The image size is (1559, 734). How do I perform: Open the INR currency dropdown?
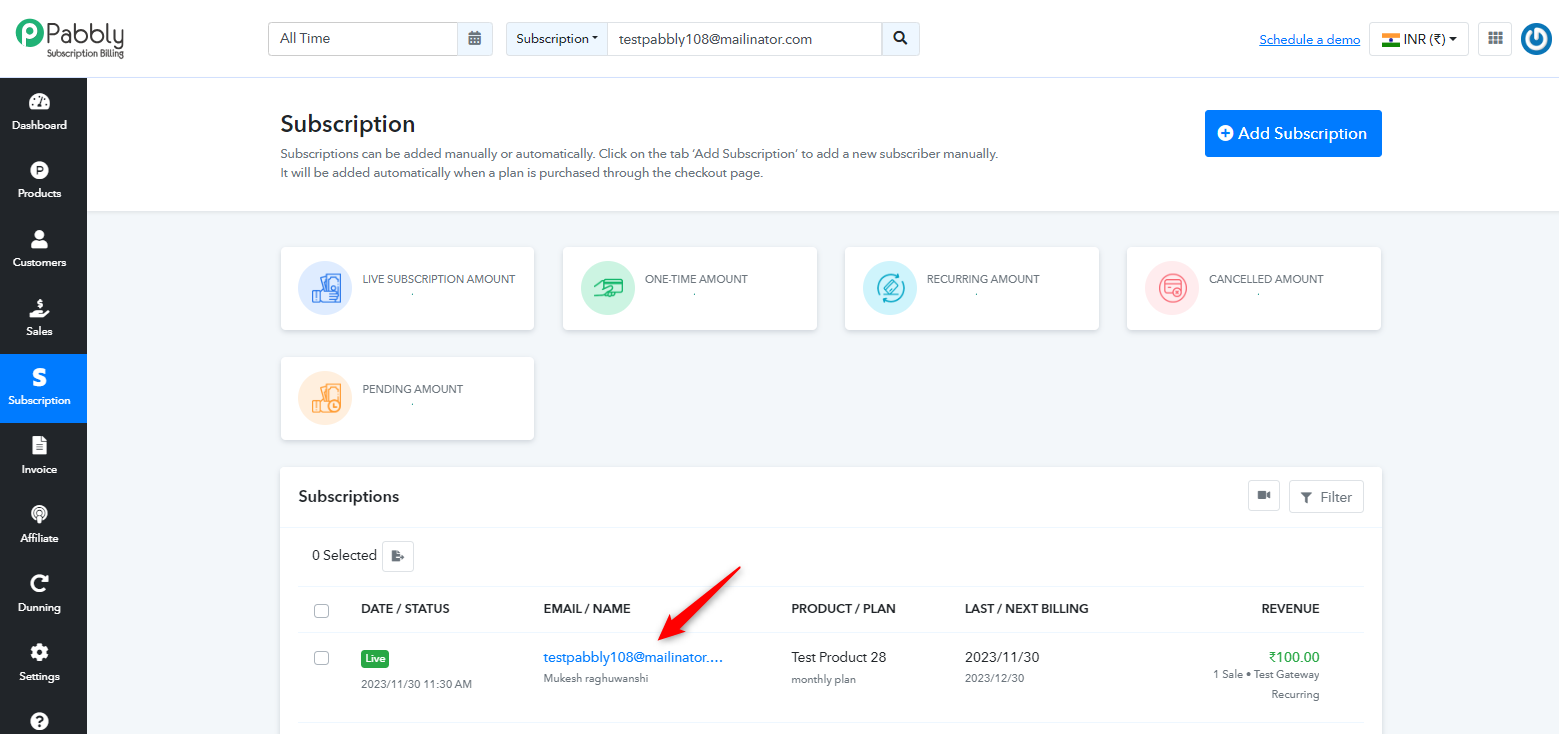[x=1419, y=39]
